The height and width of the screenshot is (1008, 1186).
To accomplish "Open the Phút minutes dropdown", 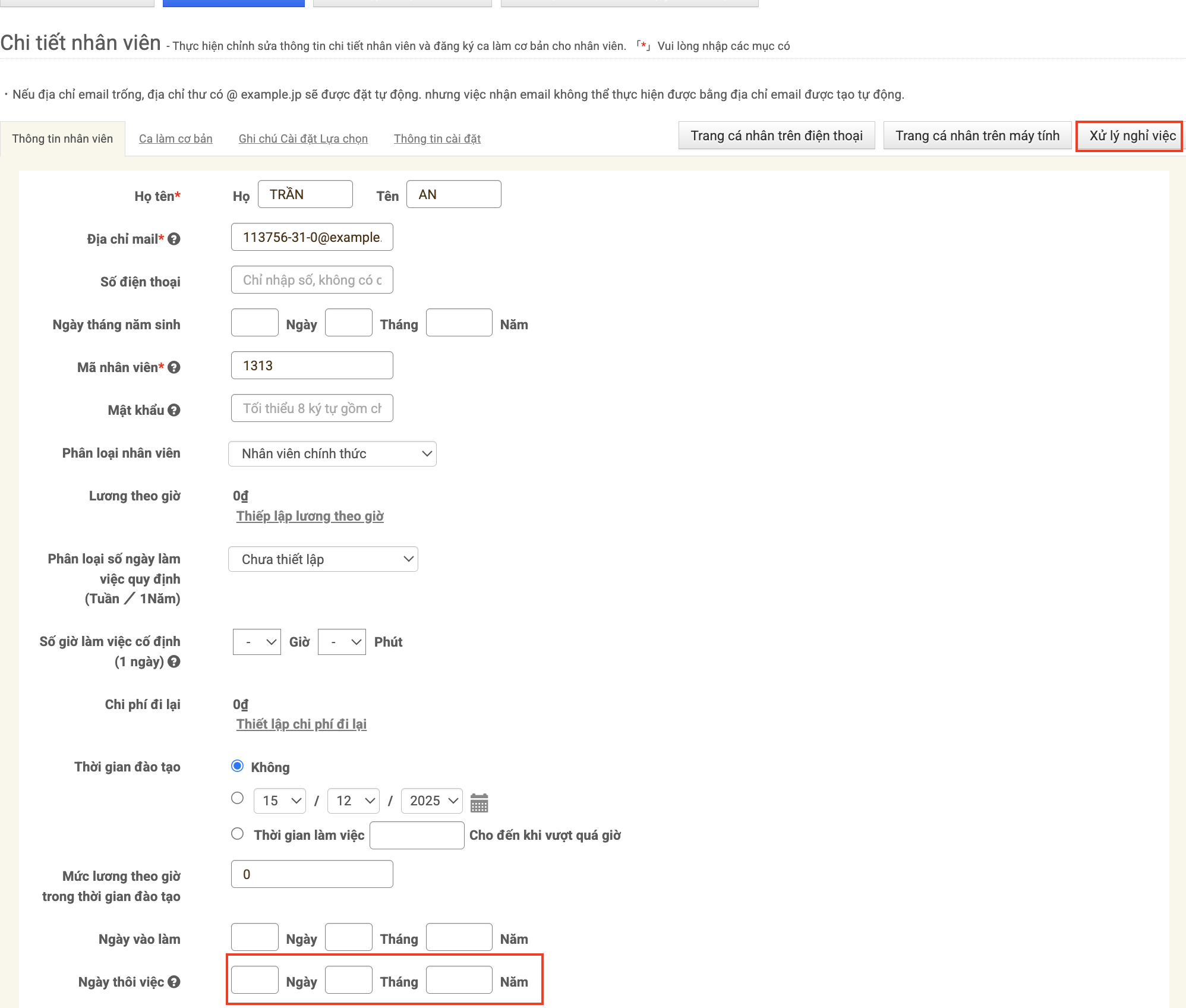I will [x=342, y=642].
